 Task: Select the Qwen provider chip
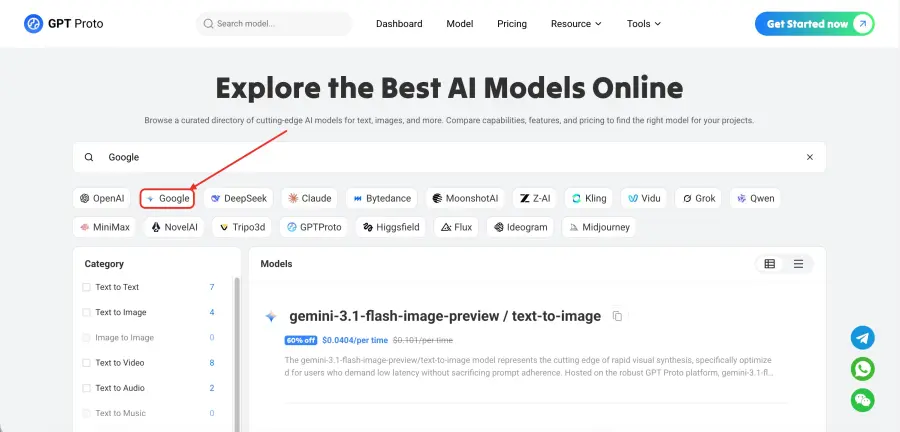tap(755, 199)
